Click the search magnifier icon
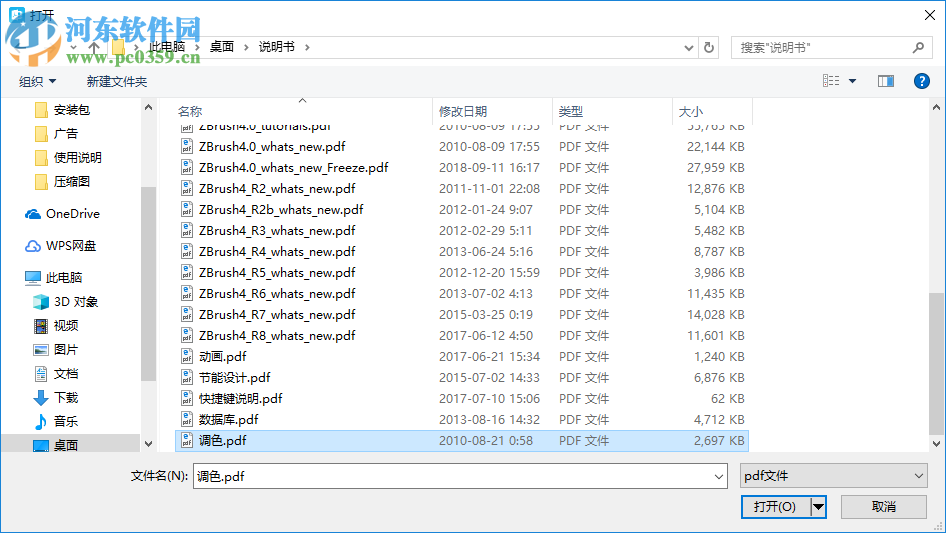This screenshot has height=533, width=946. pyautogui.click(x=918, y=47)
